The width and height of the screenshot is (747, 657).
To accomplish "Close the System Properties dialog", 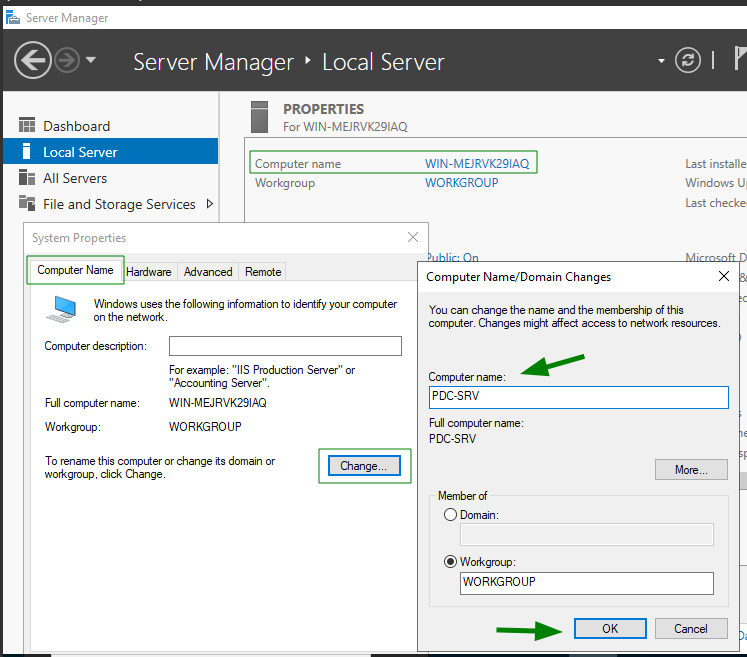I will [x=413, y=237].
